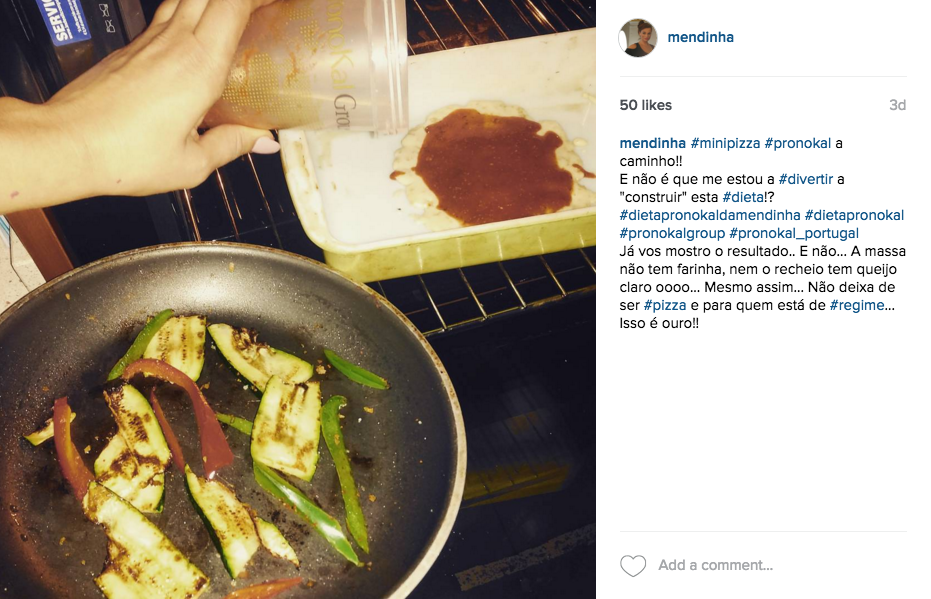
Task: Open the #pronokalgroup hashtag
Action: point(672,233)
